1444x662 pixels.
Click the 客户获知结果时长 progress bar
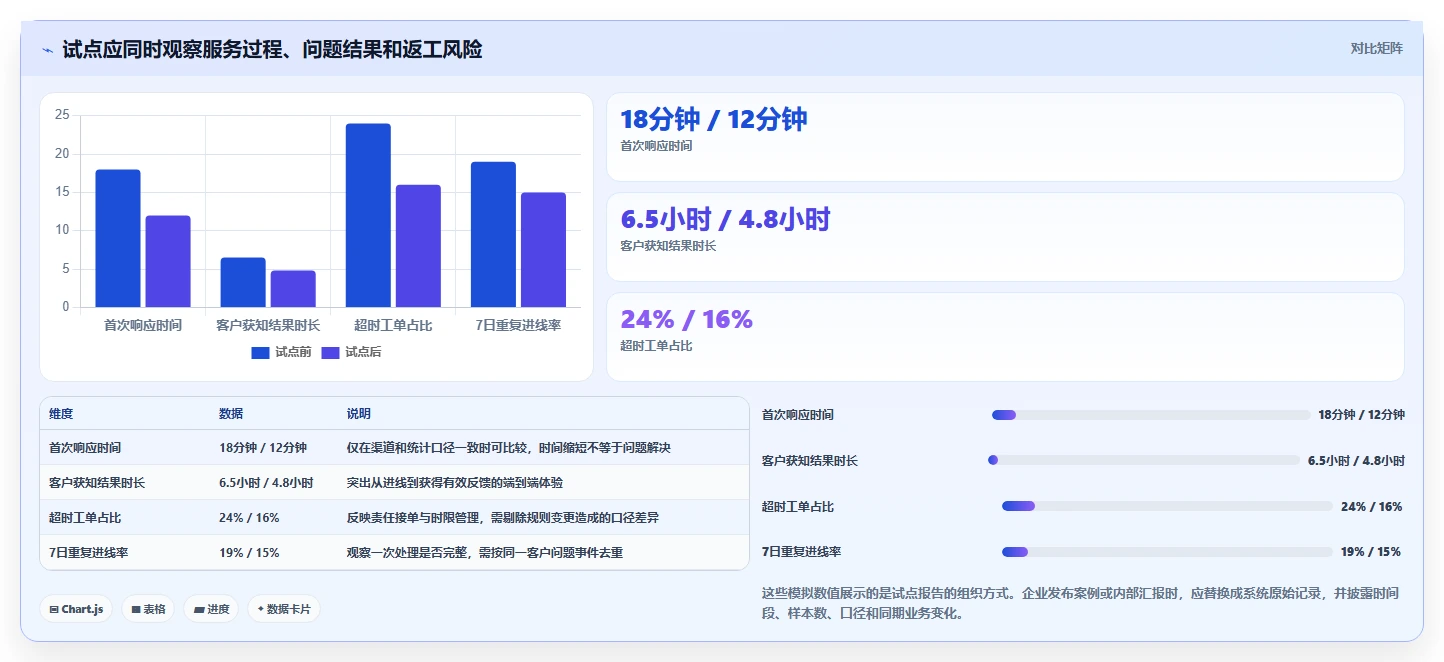1144,460
